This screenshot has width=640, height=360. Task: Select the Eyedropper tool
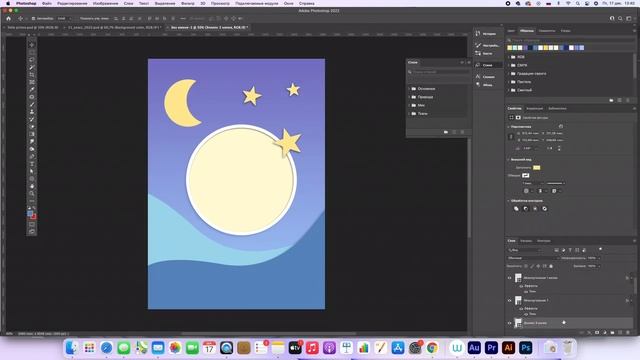click(x=32, y=89)
